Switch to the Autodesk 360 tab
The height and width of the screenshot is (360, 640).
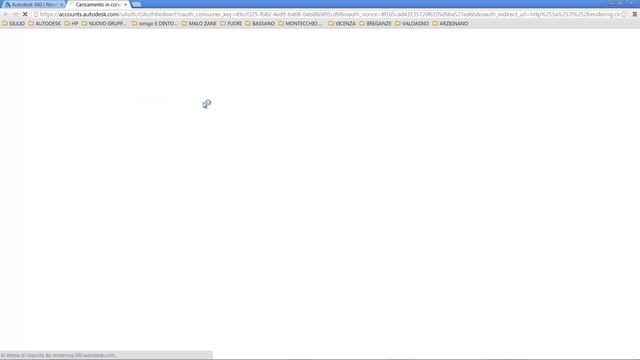[x=33, y=4]
